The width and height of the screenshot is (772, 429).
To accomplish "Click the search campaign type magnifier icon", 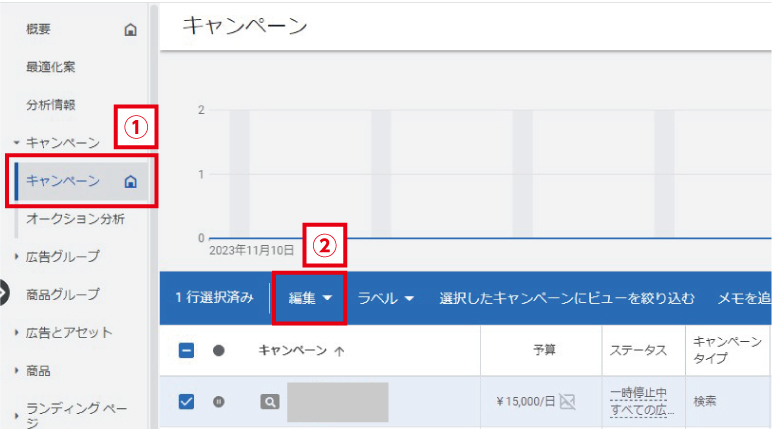I will (270, 402).
